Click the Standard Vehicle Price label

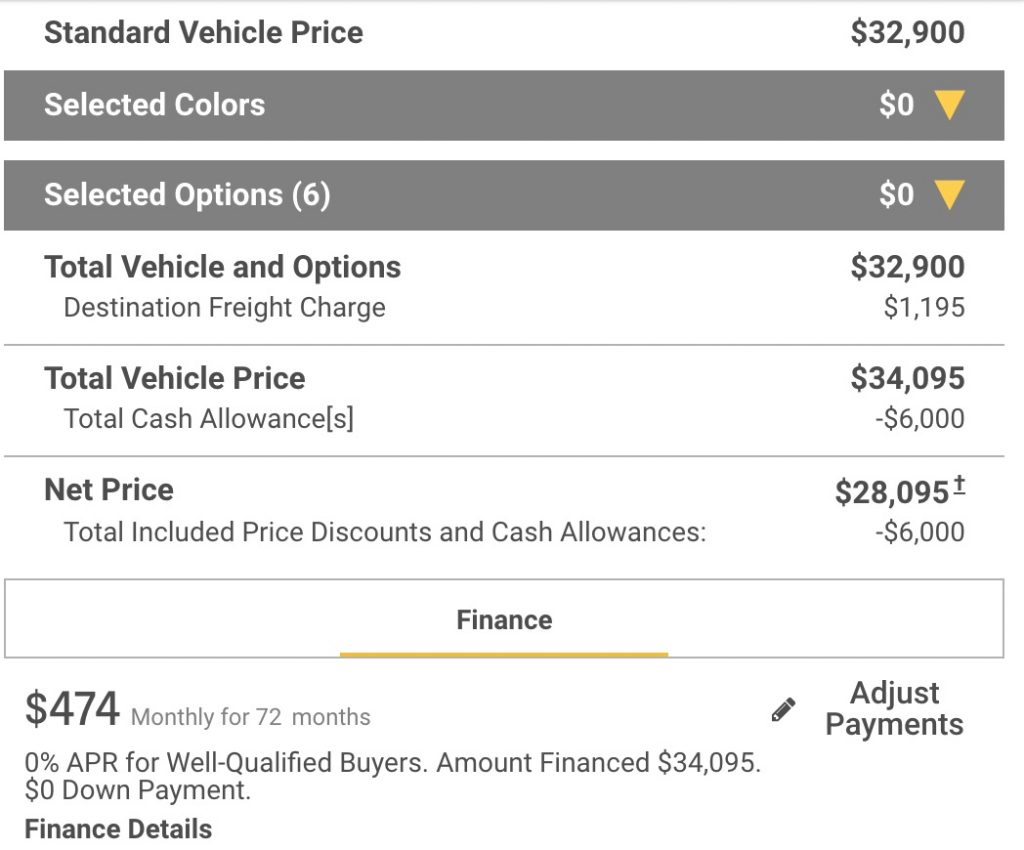pos(203,32)
